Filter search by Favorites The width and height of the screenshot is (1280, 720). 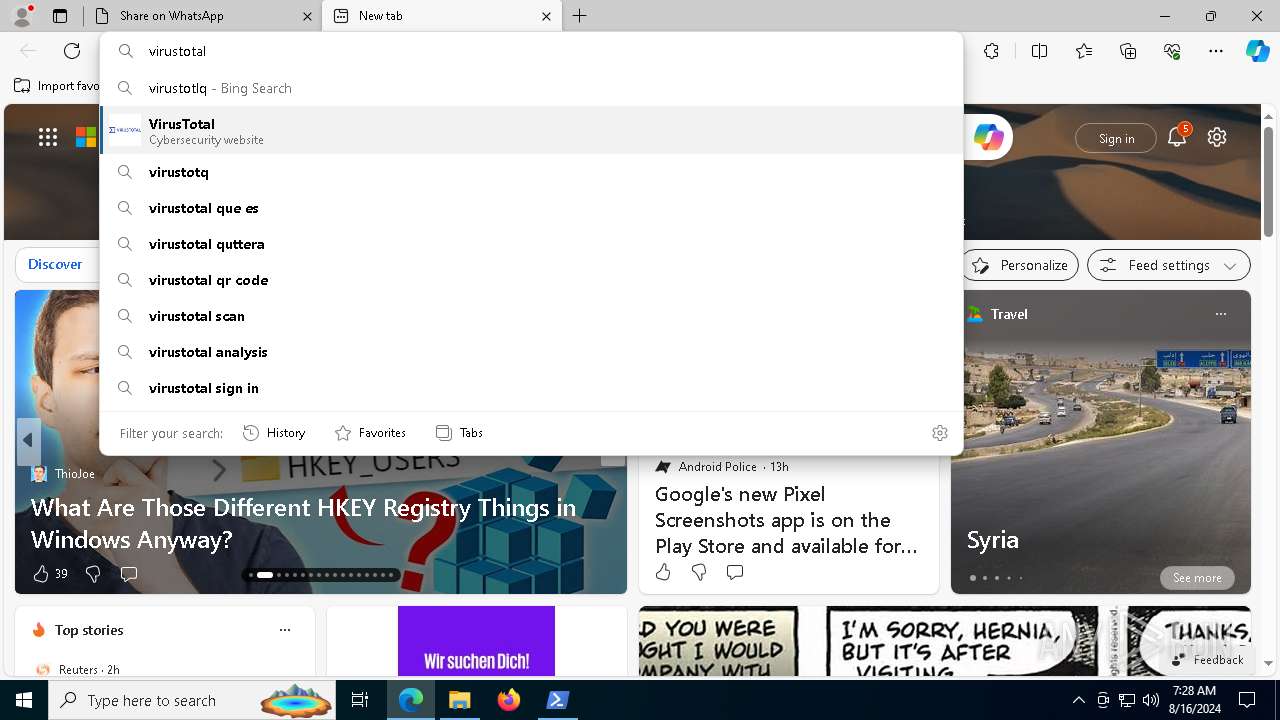370,433
